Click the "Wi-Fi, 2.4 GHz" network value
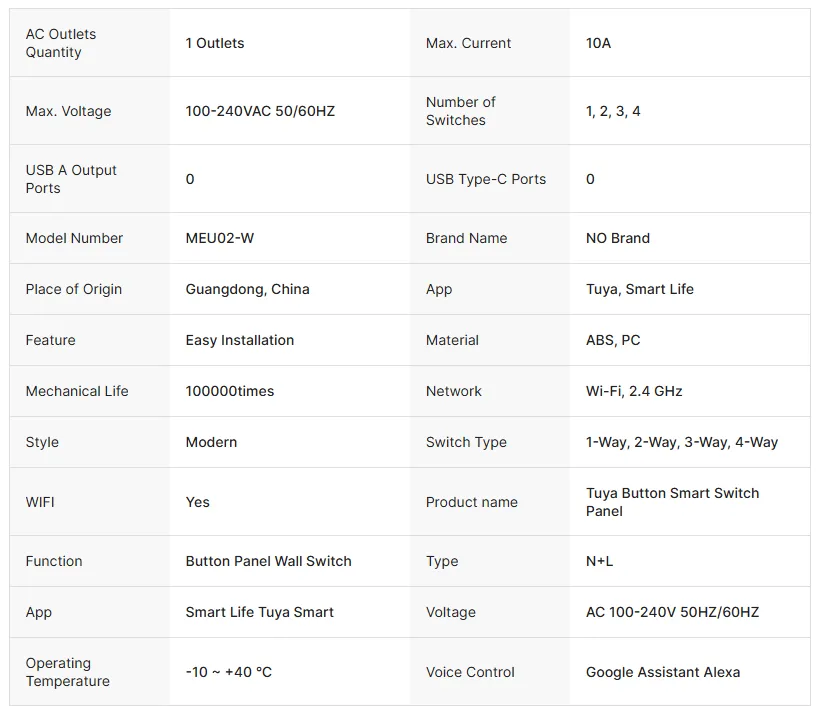Viewport: 817px width, 706px height. point(634,391)
